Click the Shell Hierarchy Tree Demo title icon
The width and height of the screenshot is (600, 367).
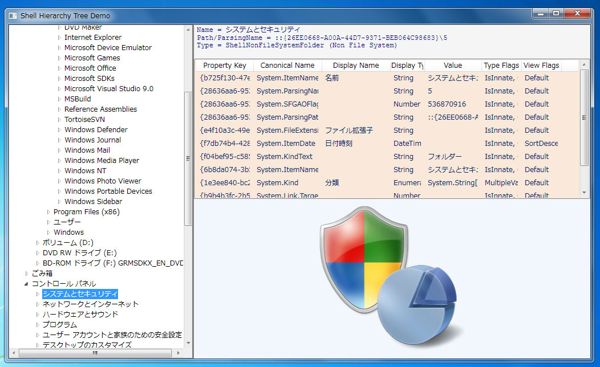pos(13,16)
